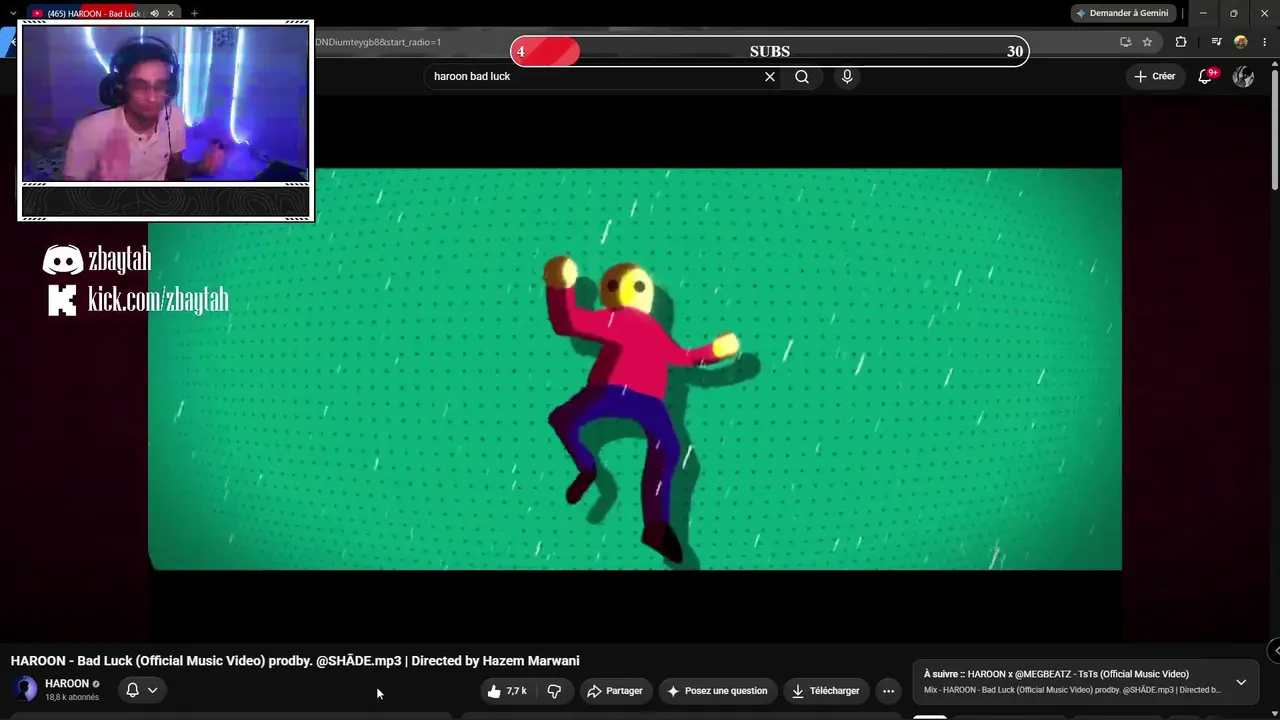Click Posez une question button
Screen dimensions: 1280x720
coord(718,691)
